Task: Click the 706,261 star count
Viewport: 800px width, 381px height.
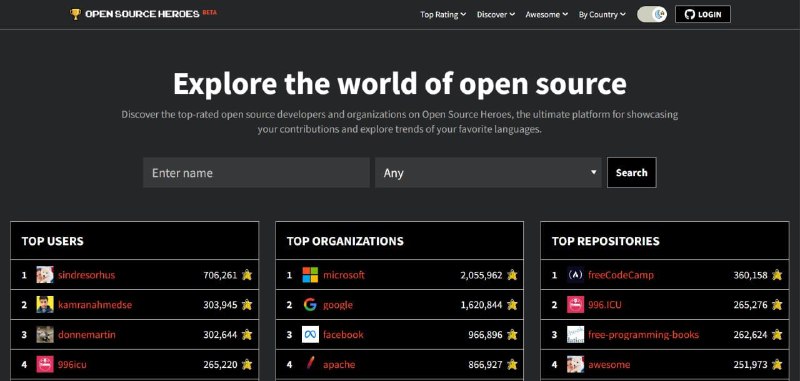Action: coord(220,275)
